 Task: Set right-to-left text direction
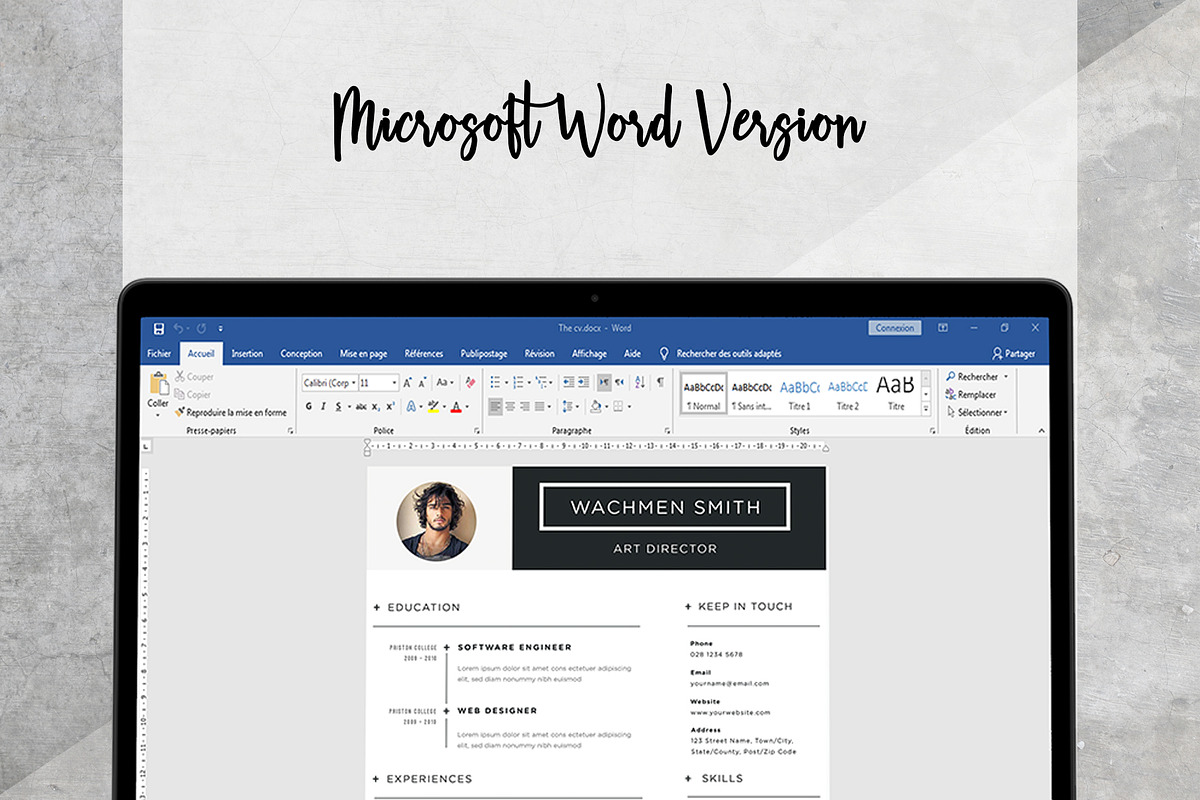tap(619, 383)
